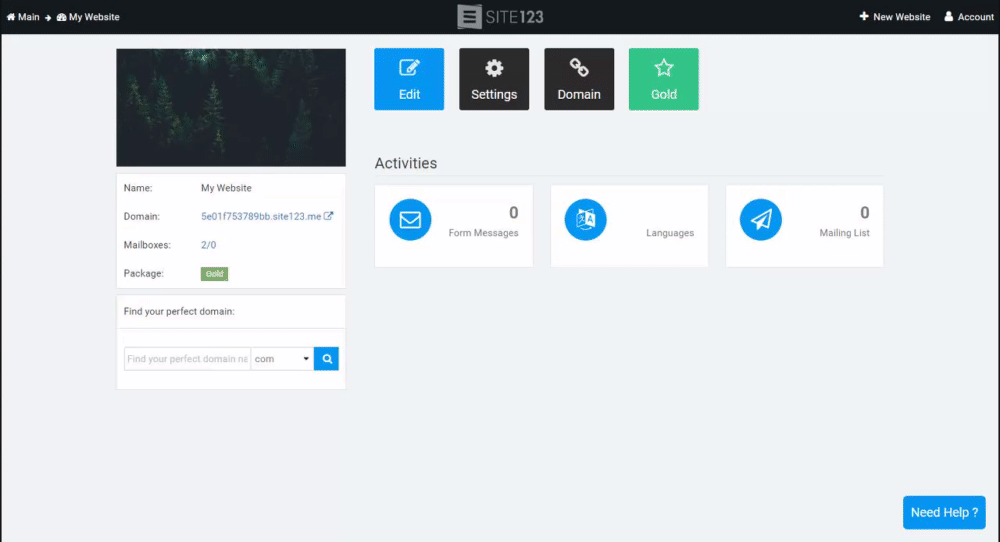Click the Form Messages count 0
This screenshot has height=542, width=1000.
point(513,212)
